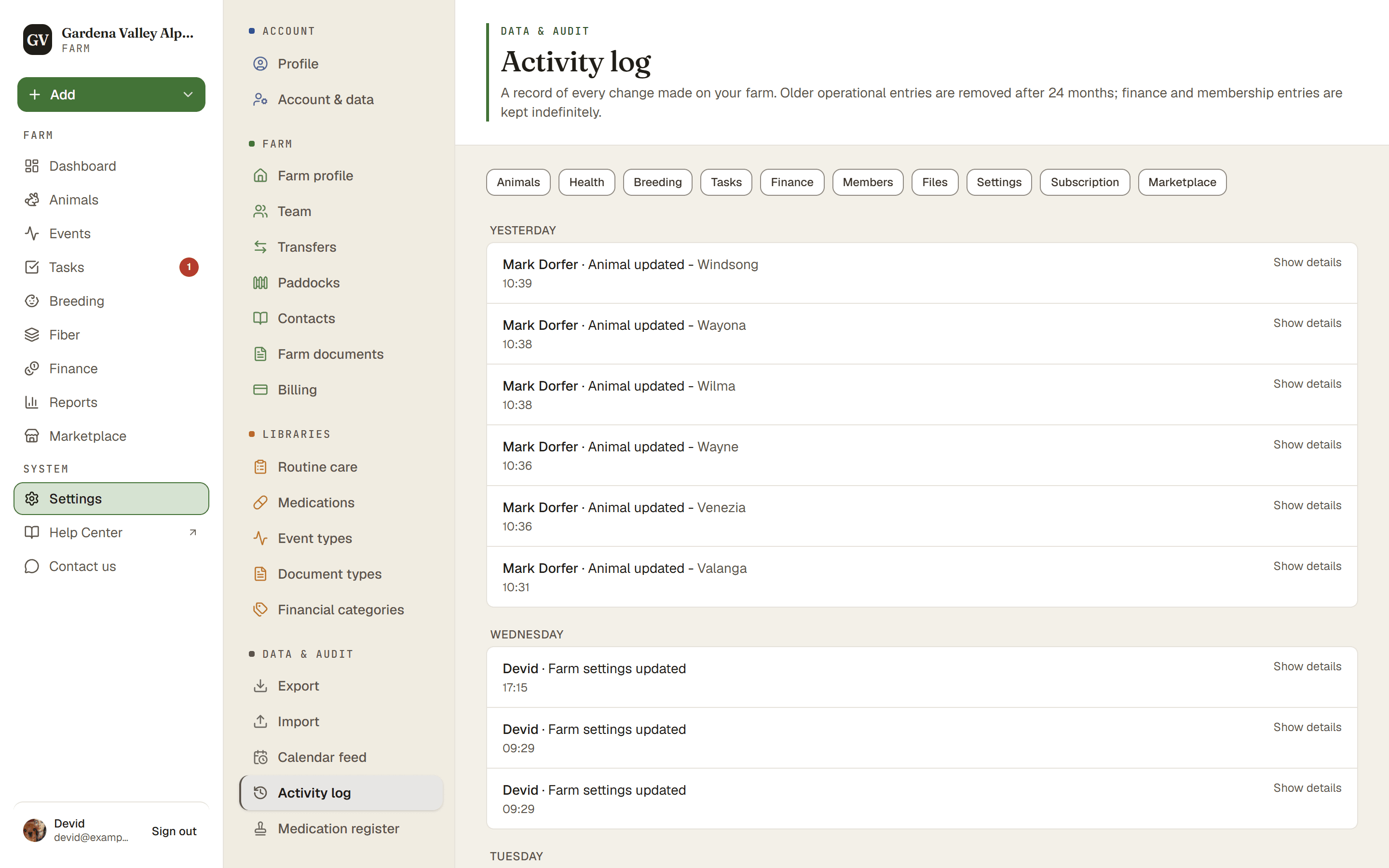This screenshot has width=1389, height=868.
Task: Expand the Add button dropdown chevron
Action: 188,95
